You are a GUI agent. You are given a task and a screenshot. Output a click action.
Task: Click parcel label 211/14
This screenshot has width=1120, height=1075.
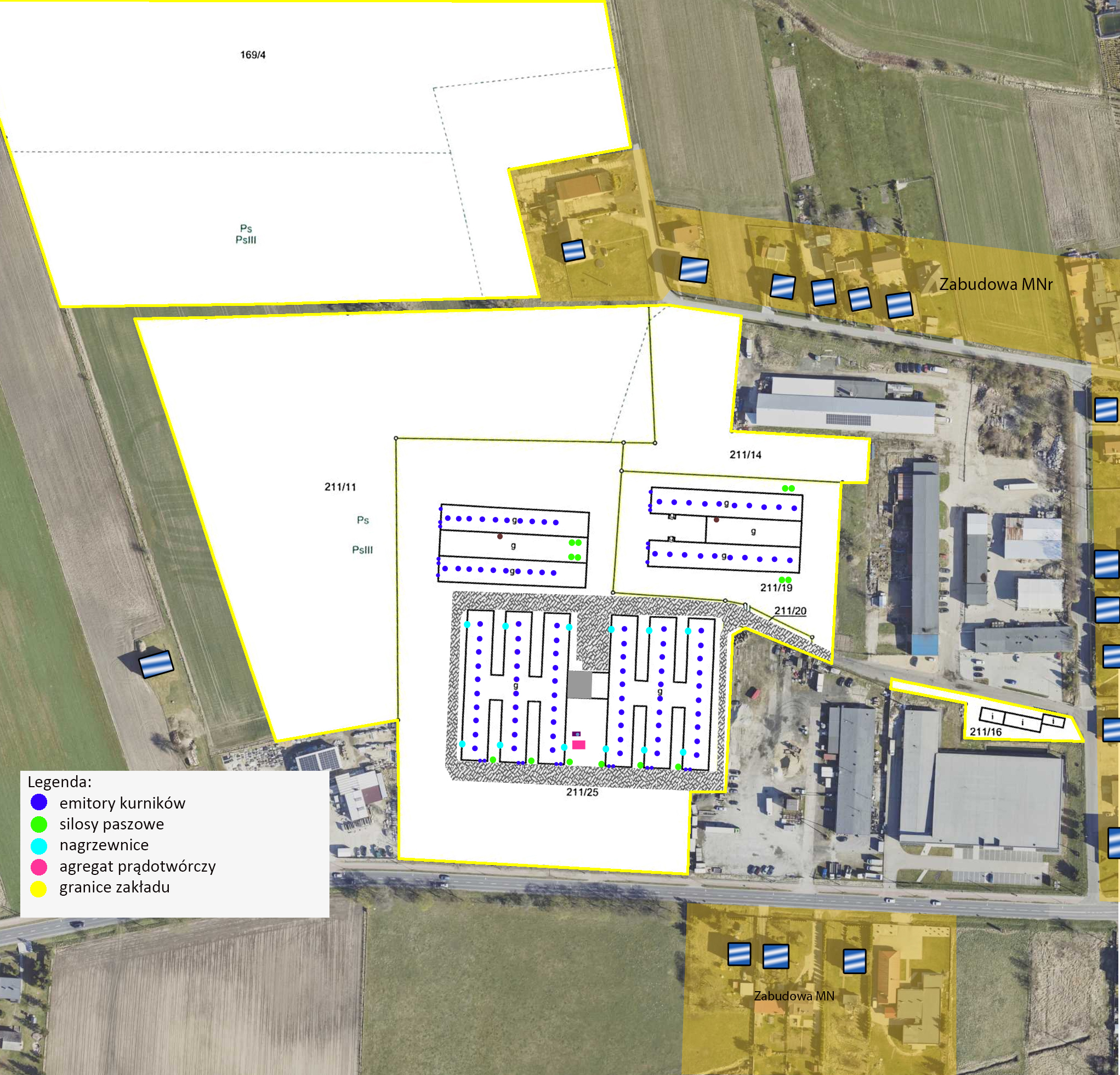745,455
